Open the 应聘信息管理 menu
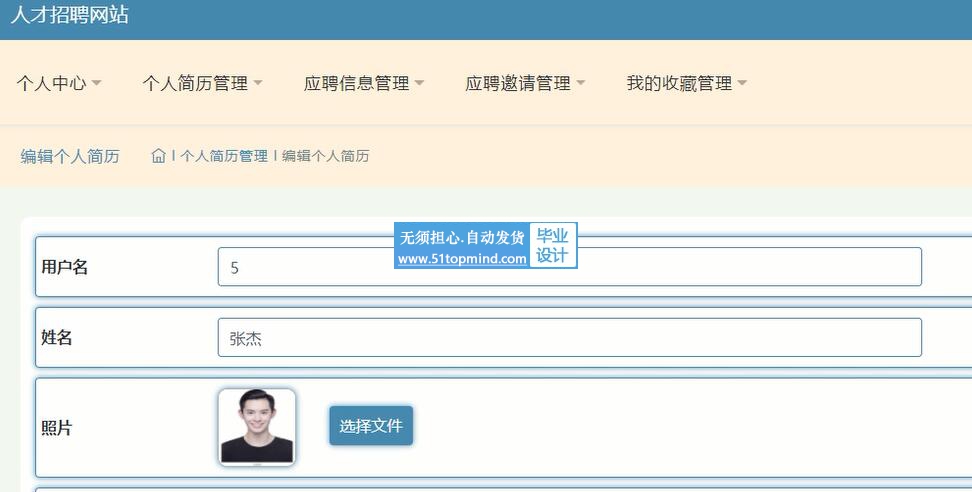The image size is (972, 492). [363, 82]
